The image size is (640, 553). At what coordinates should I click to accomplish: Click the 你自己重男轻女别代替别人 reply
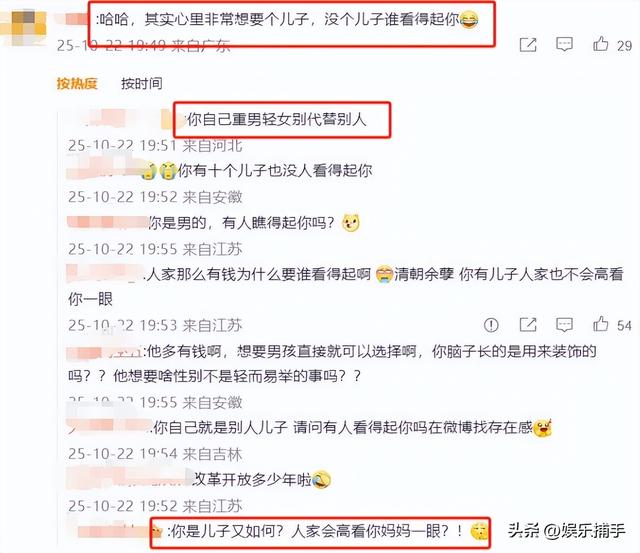276,120
